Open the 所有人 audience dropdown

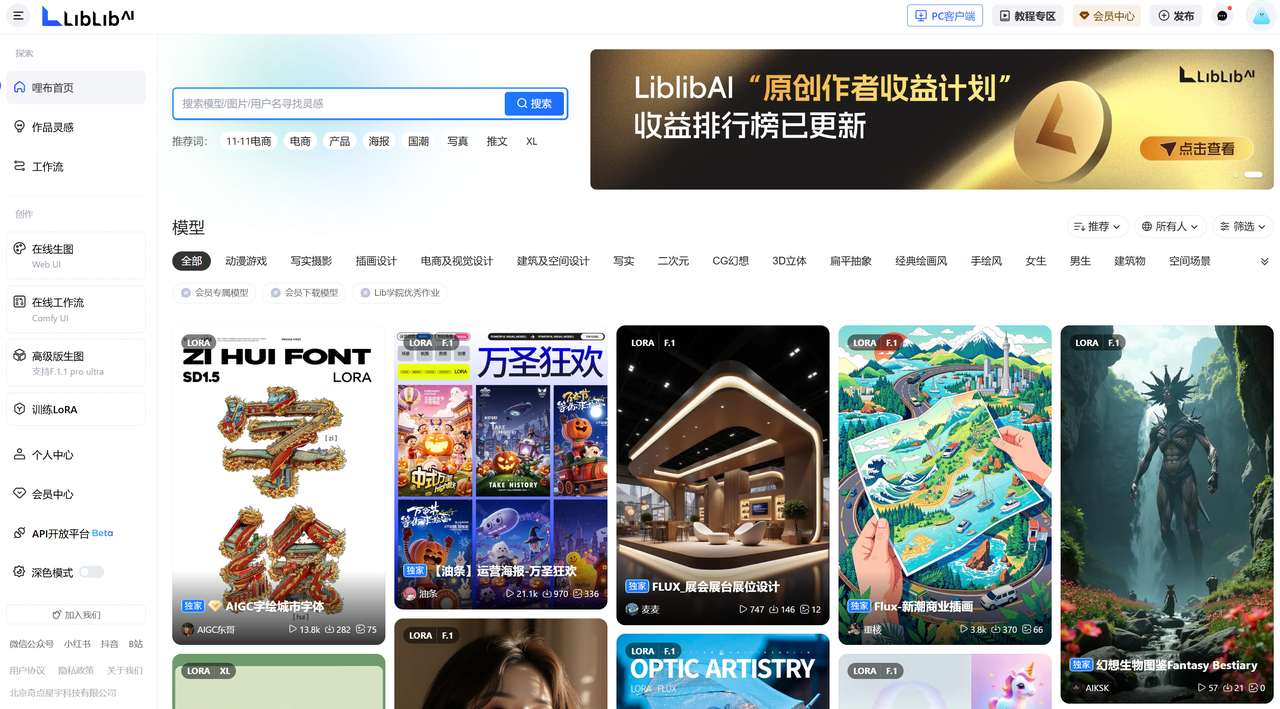(x=1170, y=227)
